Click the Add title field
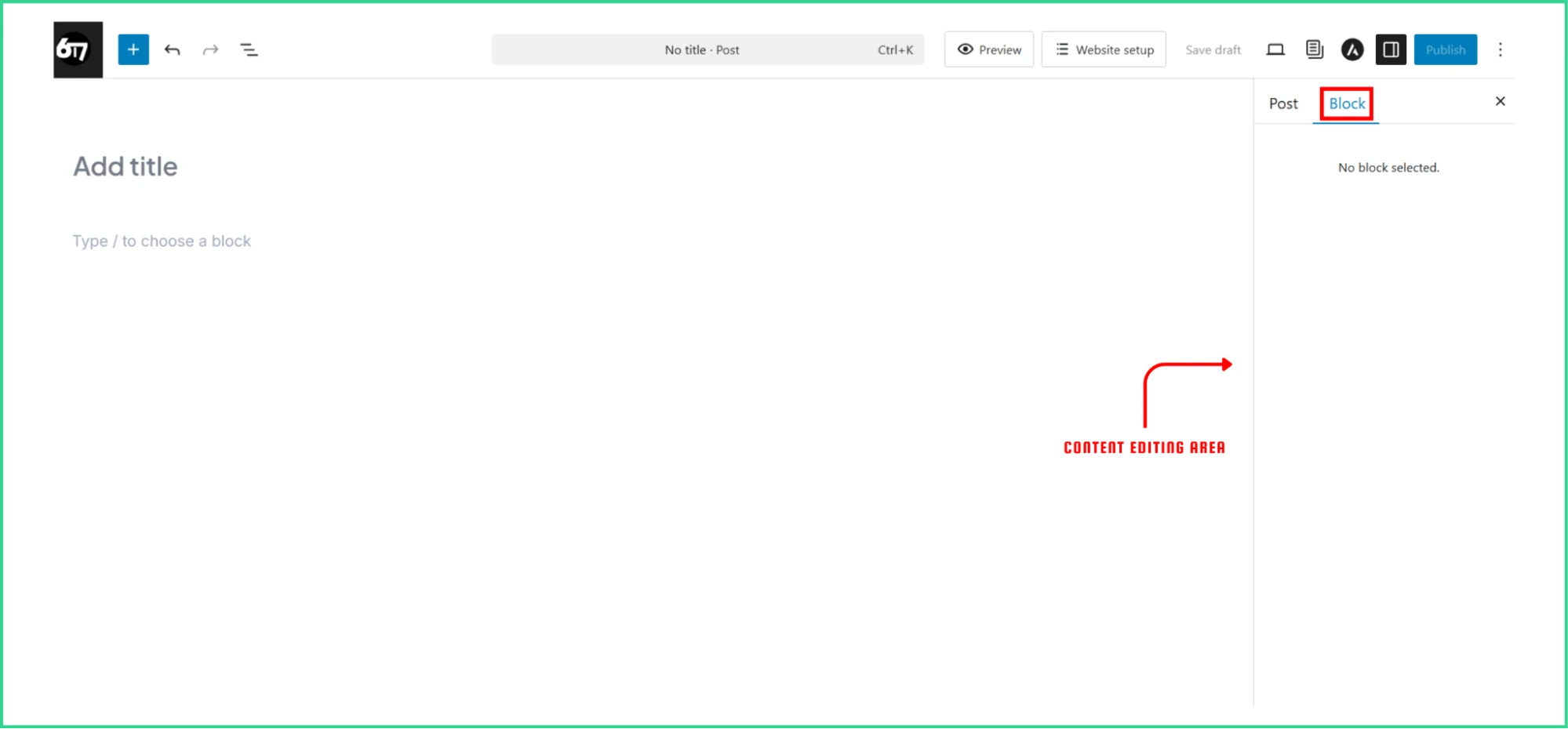Screen dimensions: 1568x729 [x=126, y=166]
